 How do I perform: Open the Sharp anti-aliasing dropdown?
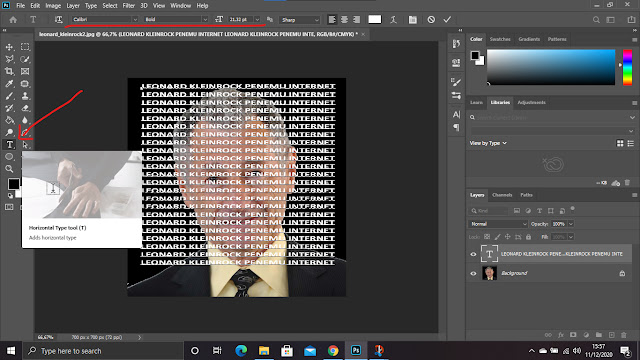[300, 20]
